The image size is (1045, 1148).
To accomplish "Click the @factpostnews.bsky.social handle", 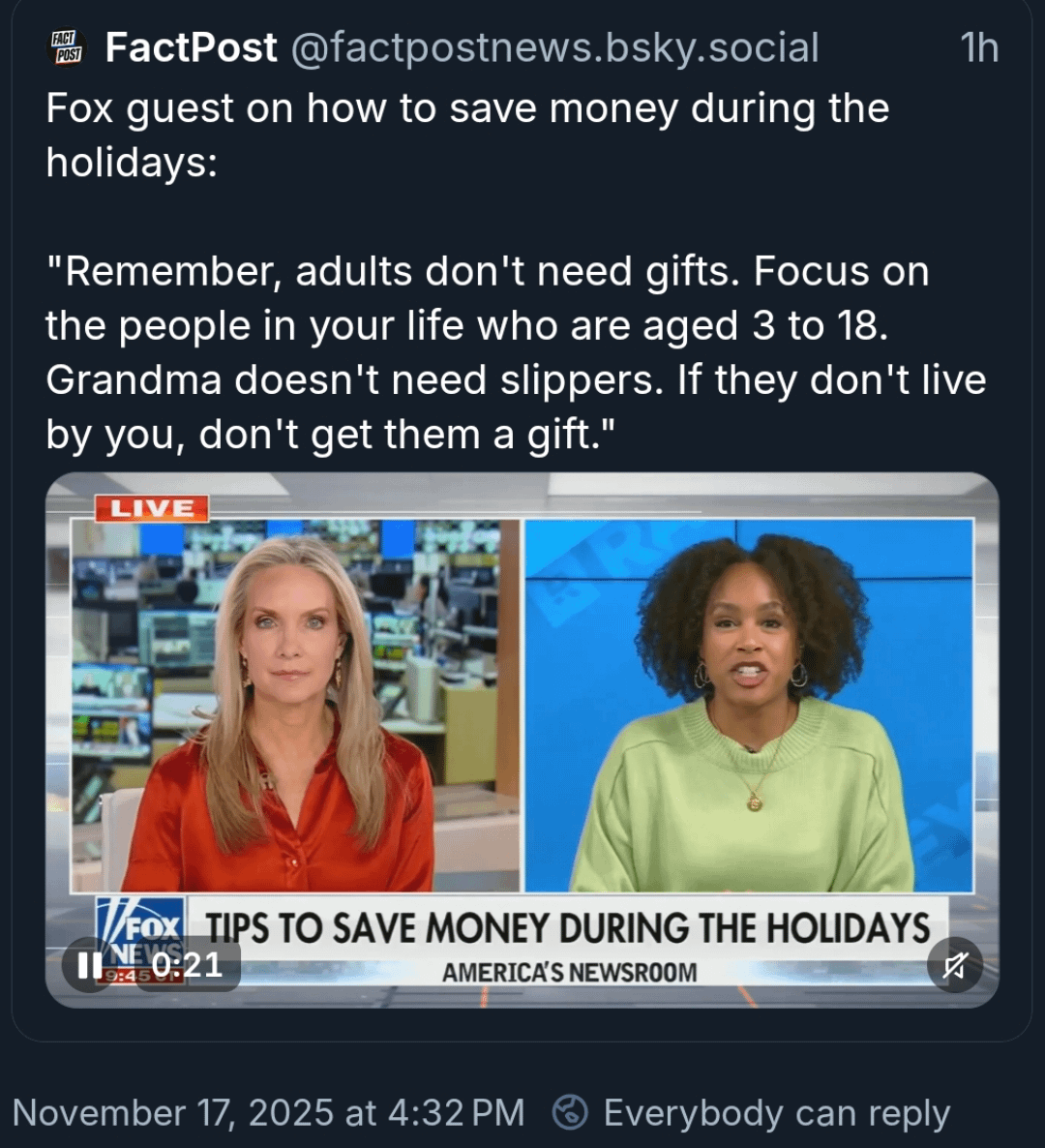I will 554,47.
